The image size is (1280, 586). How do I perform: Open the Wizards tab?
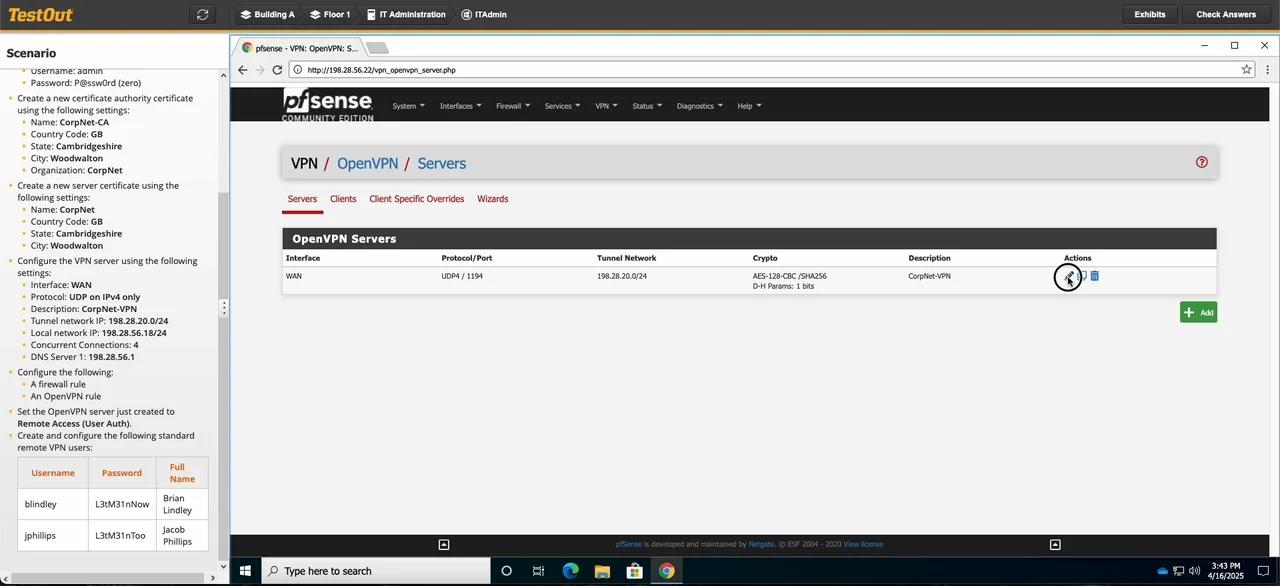[x=492, y=198]
